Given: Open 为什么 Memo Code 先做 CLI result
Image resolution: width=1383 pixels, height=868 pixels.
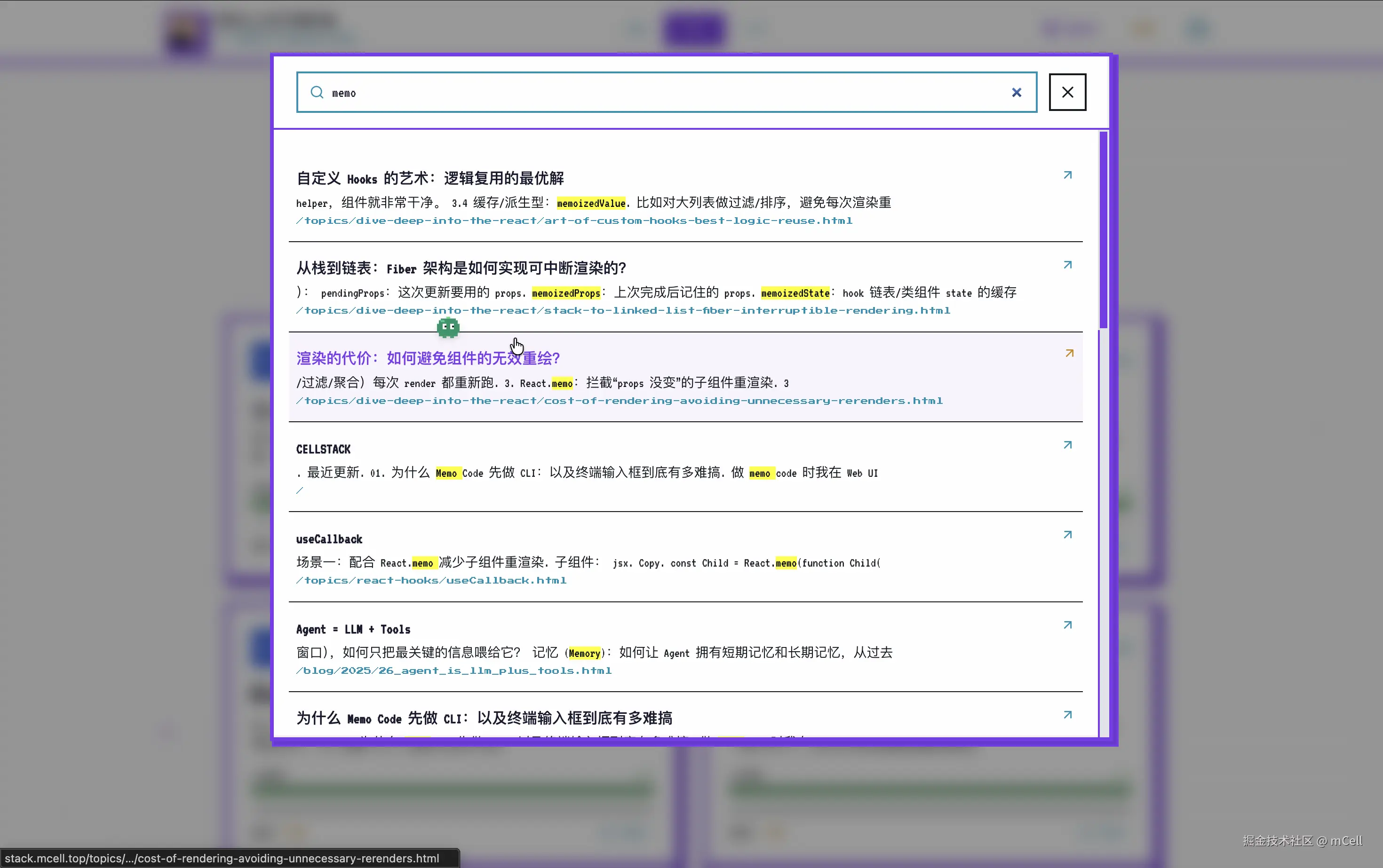Looking at the screenshot, I should coord(484,718).
